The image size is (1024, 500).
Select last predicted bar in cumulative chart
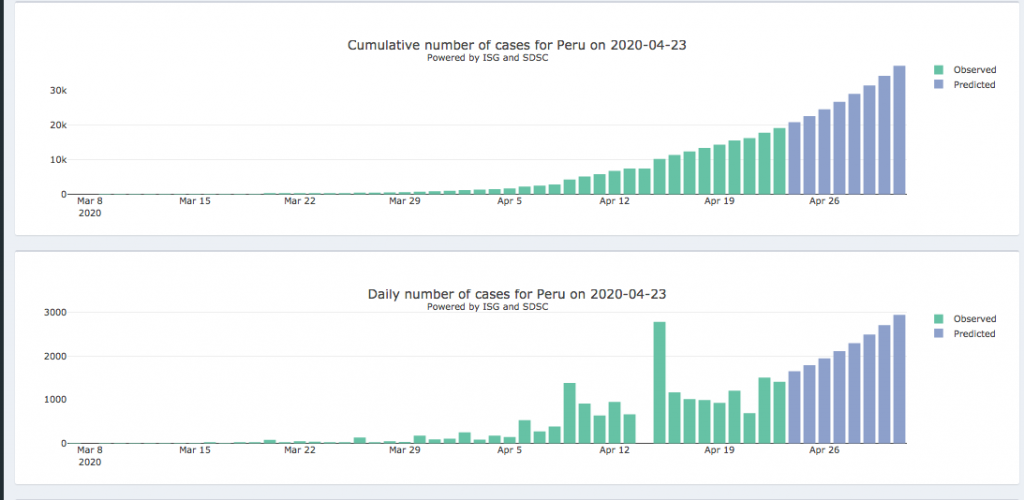899,130
